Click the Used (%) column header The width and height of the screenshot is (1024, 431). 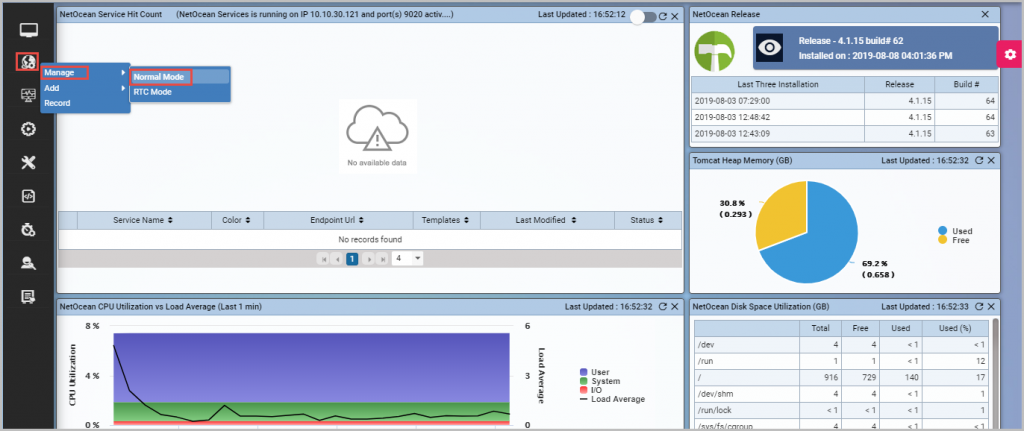[x=954, y=328]
